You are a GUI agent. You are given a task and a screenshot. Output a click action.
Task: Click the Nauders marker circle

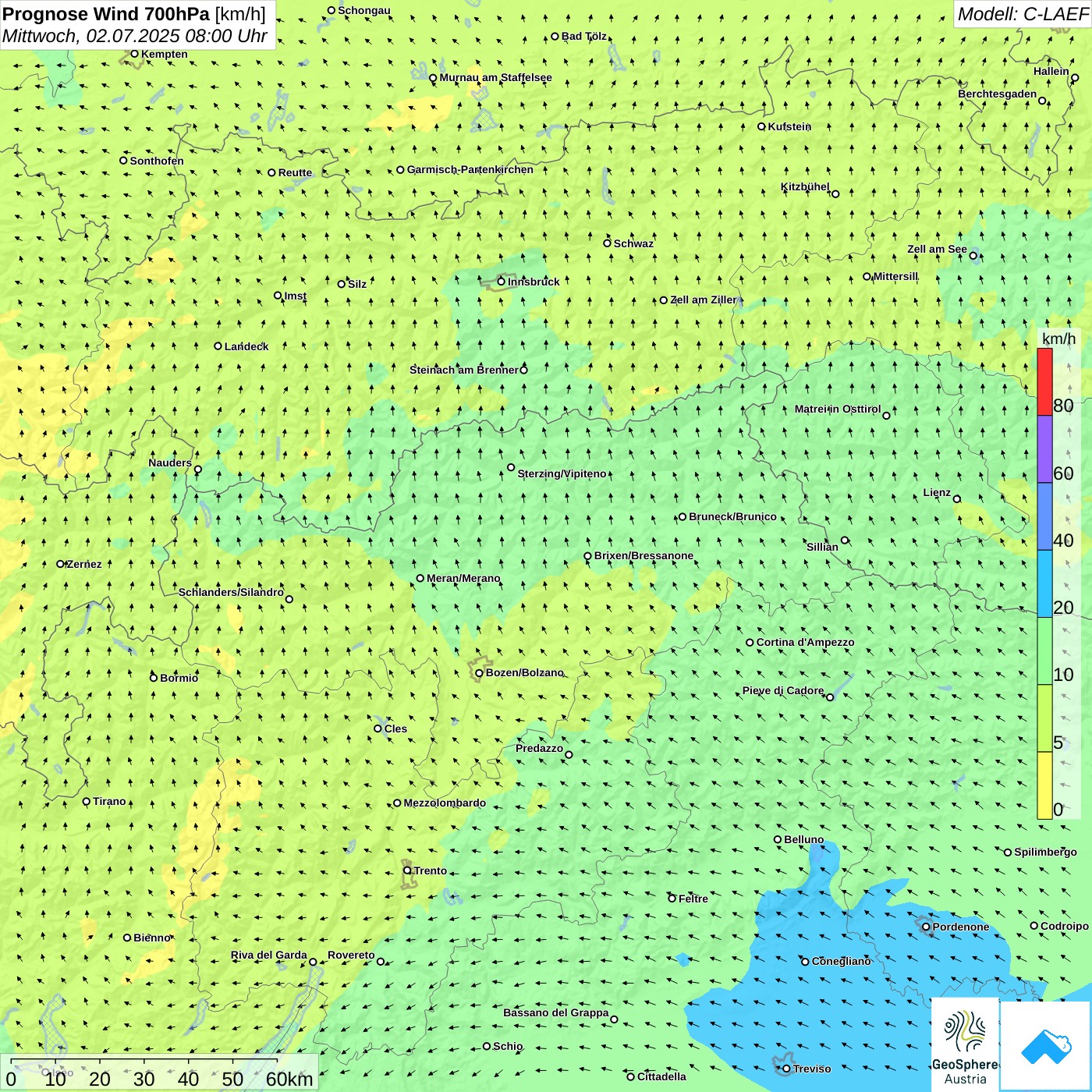pos(197,470)
